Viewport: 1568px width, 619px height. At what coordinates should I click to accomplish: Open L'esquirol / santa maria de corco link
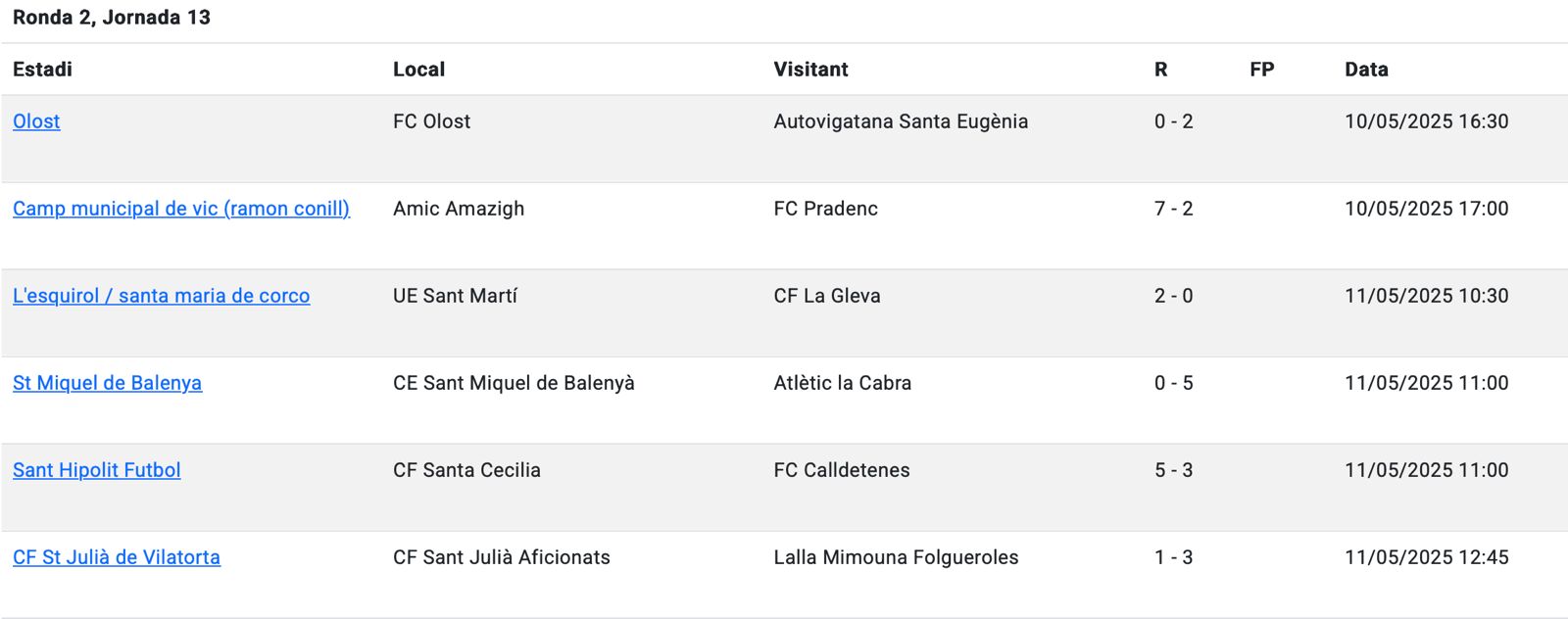click(161, 296)
